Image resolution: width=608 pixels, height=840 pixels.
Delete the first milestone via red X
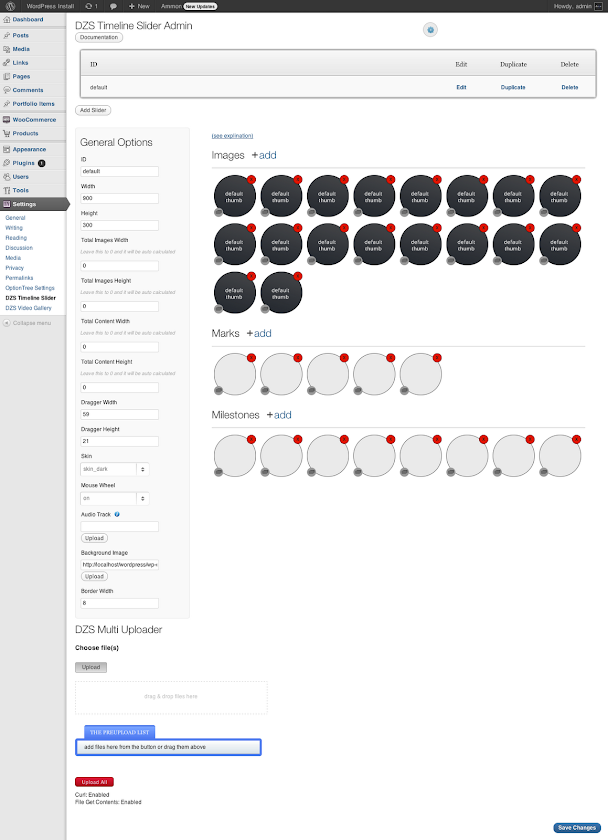click(251, 439)
